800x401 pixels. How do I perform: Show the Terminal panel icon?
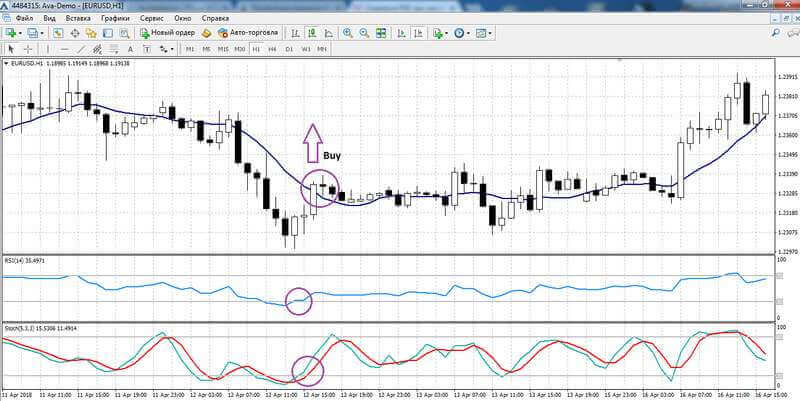108,33
